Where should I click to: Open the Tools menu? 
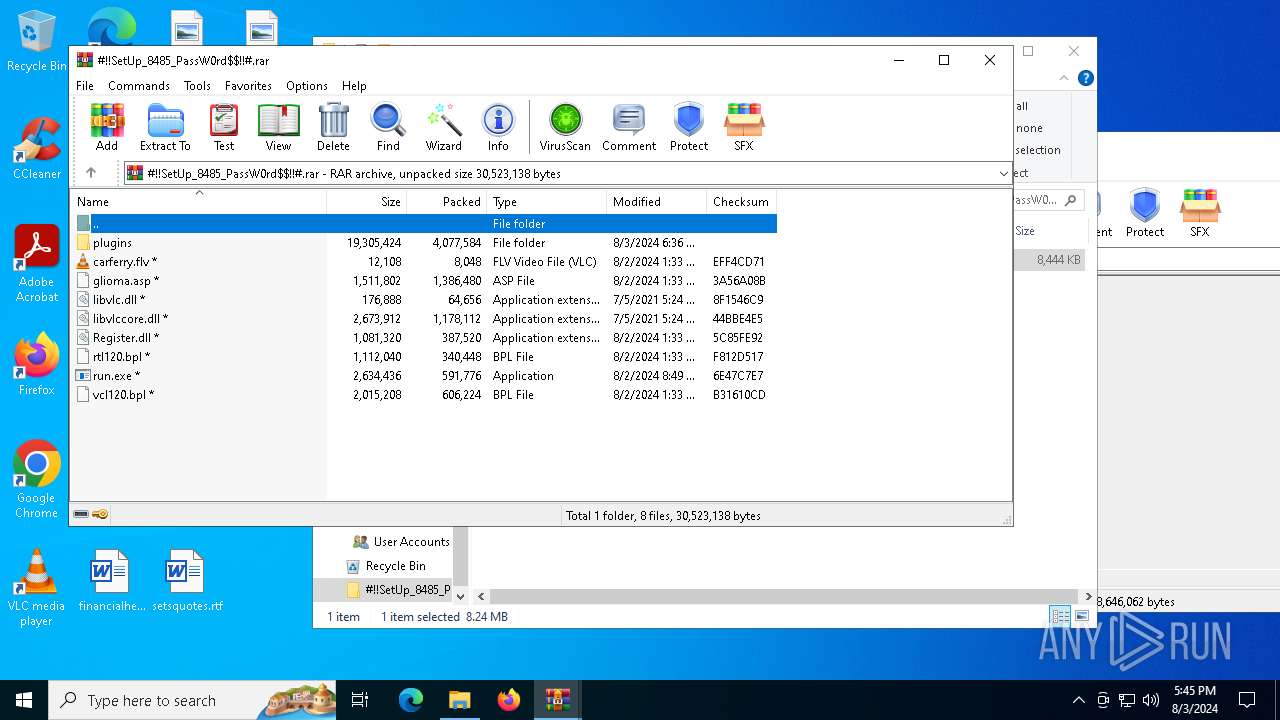click(197, 86)
